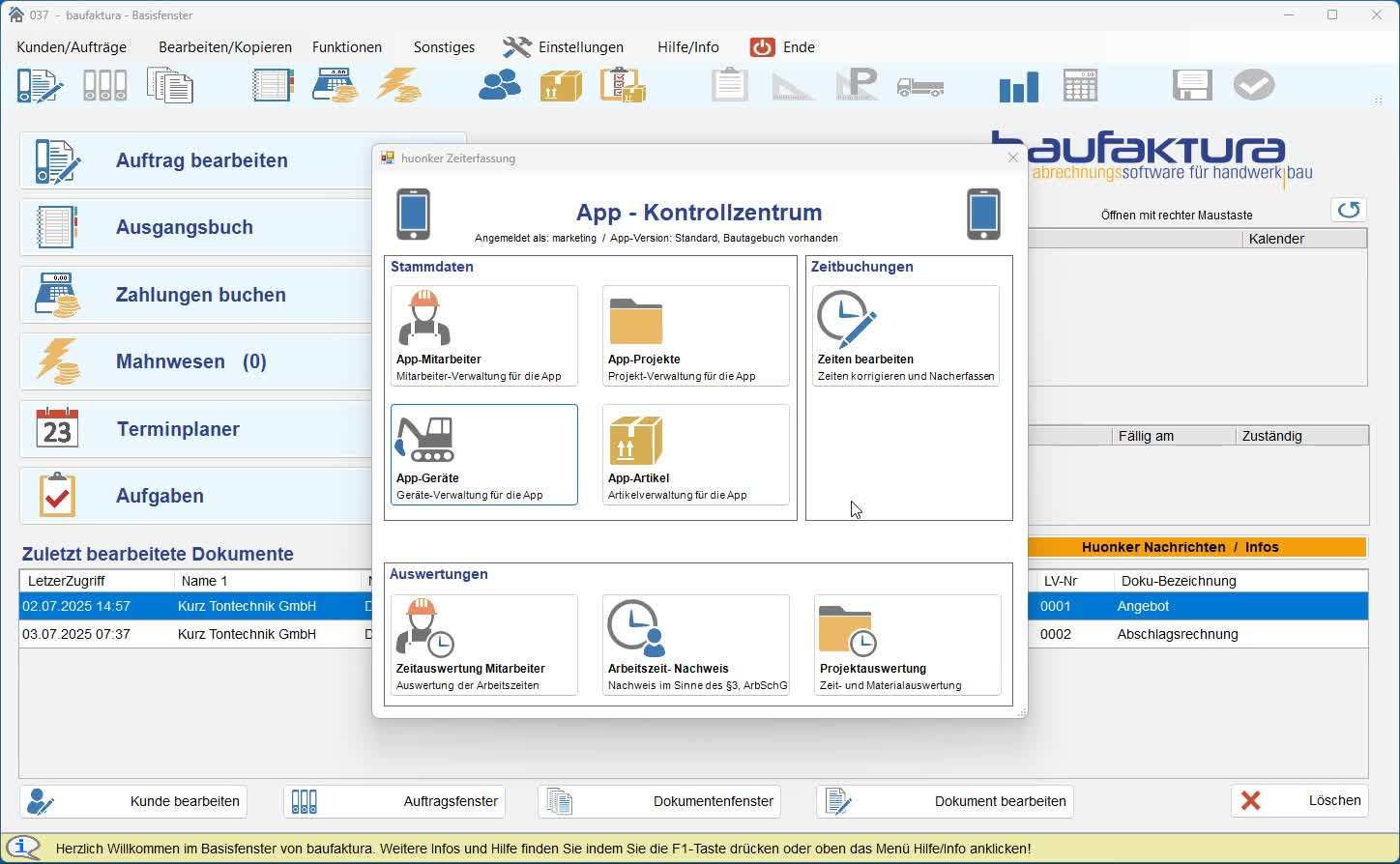1400x864 pixels.
Task: Open Arbeitszeit-Nachweis report tile
Action: click(695, 645)
